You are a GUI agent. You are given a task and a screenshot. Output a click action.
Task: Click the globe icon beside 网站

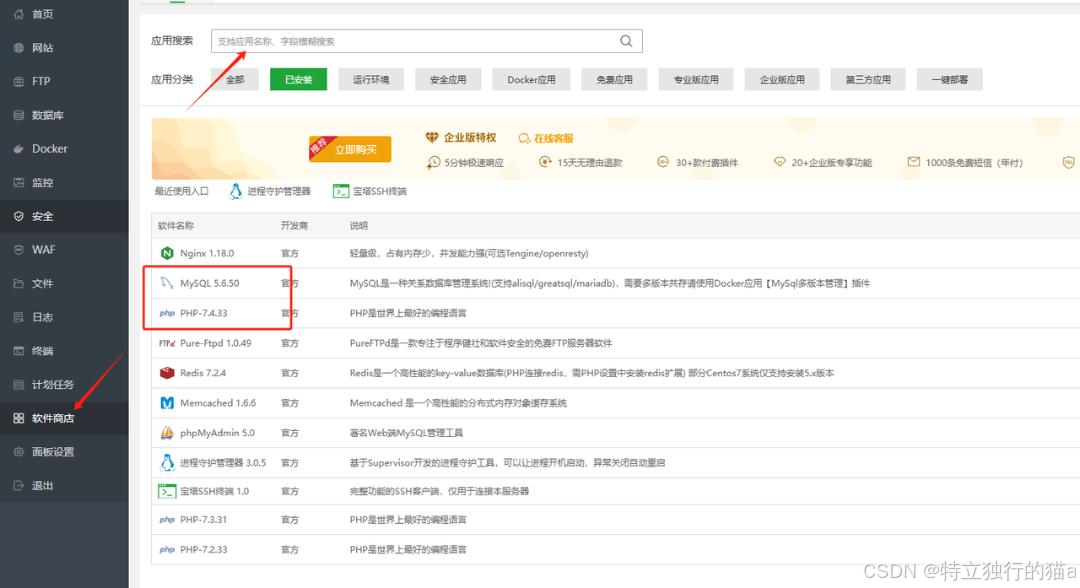click(x=19, y=48)
